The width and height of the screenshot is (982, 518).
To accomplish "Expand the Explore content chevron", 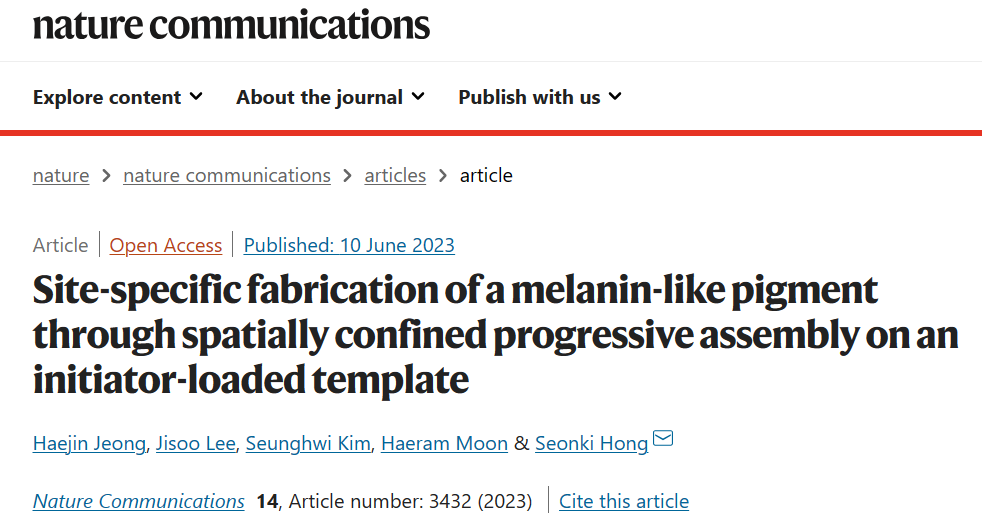I will [x=197, y=96].
